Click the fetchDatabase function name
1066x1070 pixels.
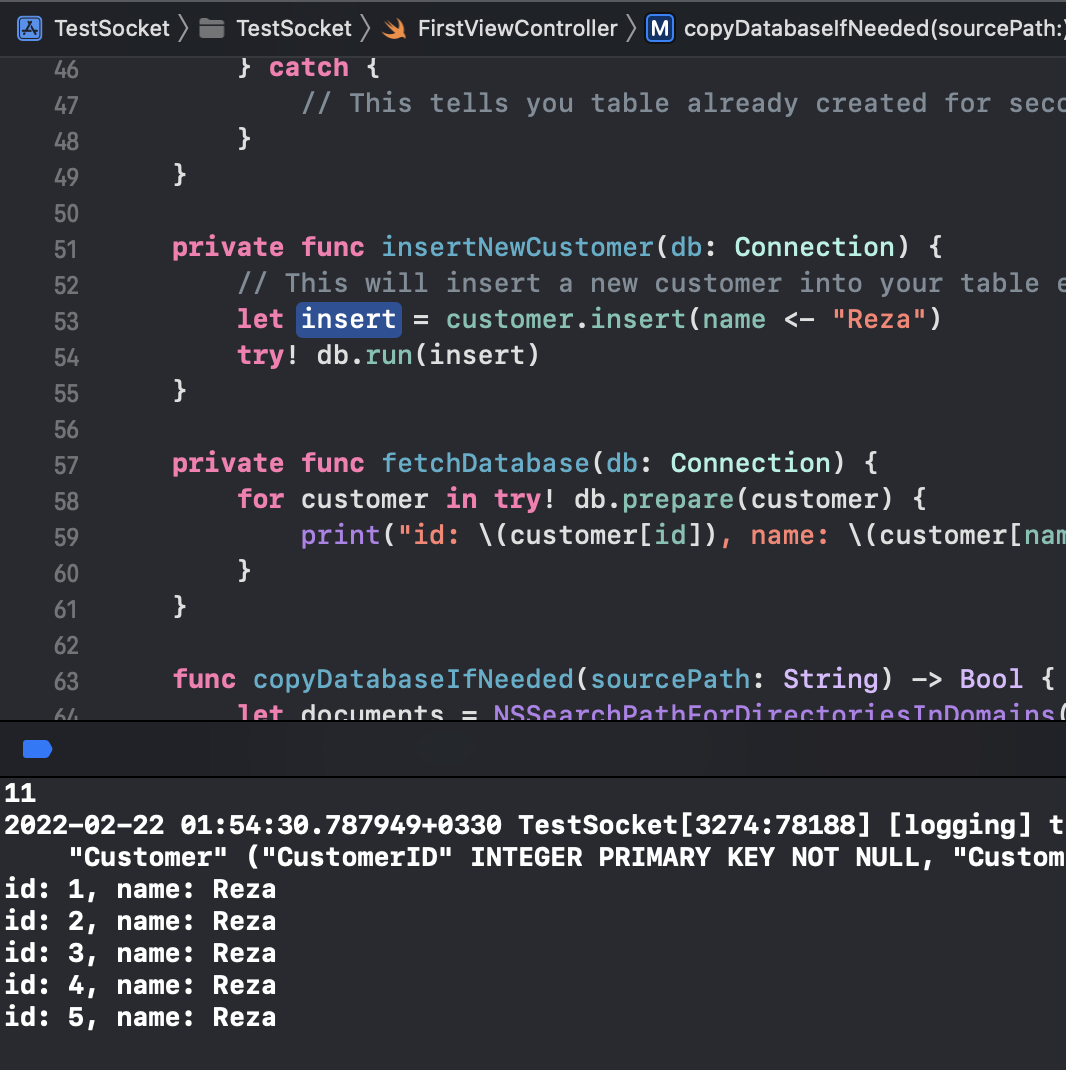485,463
